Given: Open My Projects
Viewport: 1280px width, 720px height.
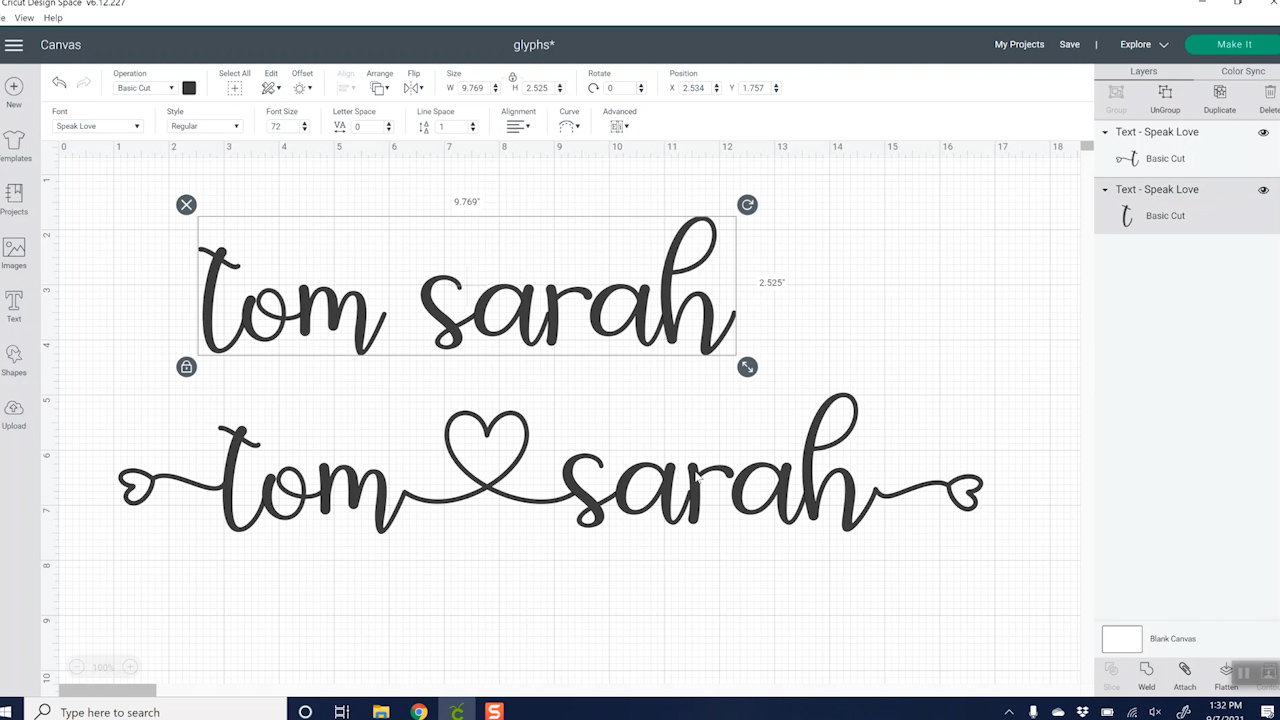Looking at the screenshot, I should tap(1019, 45).
